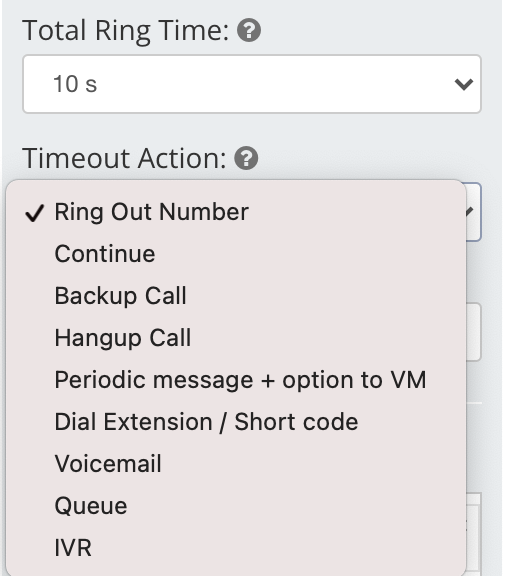Click the '10 s' value text
The image size is (506, 576).
(x=75, y=84)
